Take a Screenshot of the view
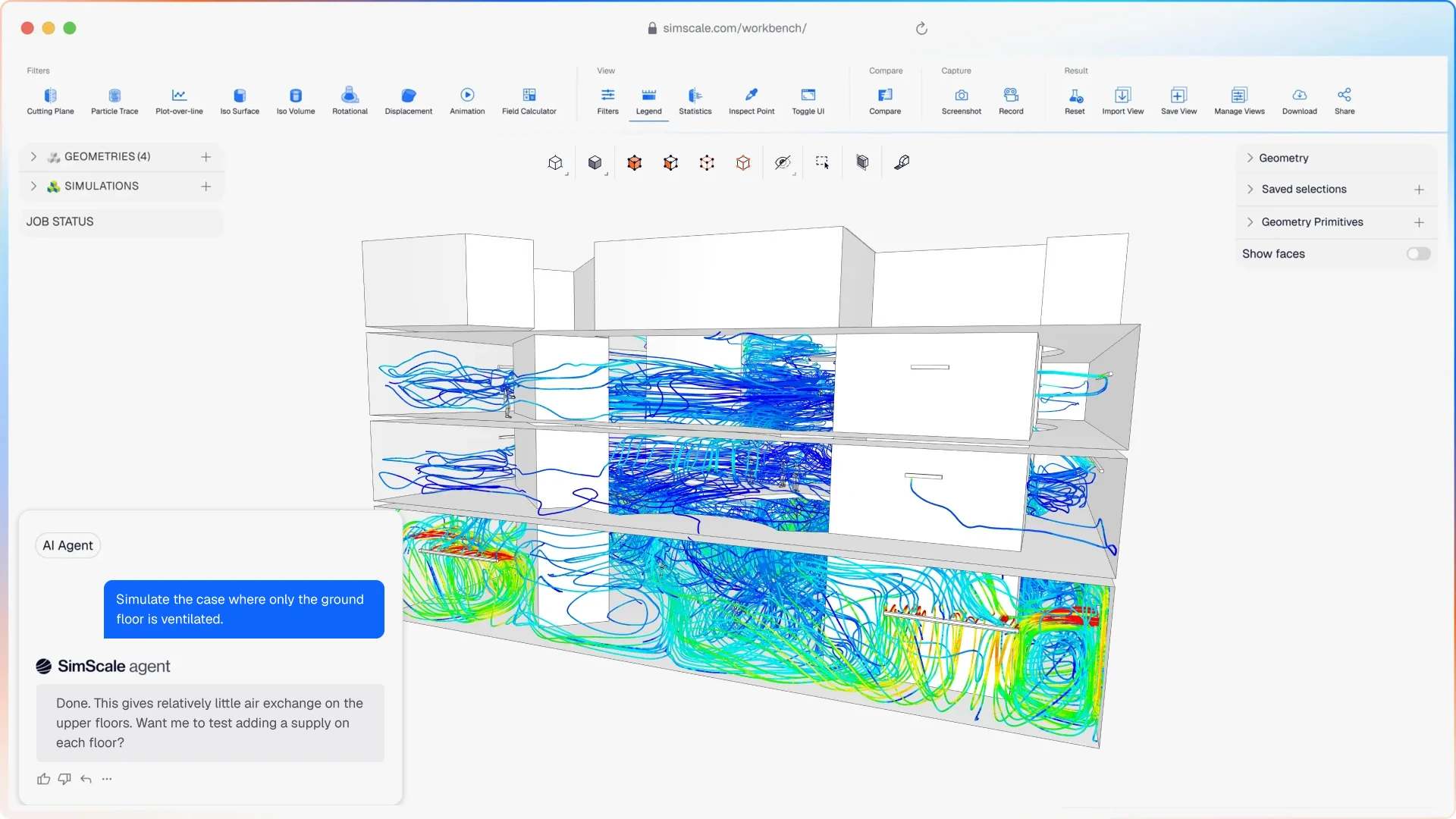The height and width of the screenshot is (819, 1456). pos(961,101)
